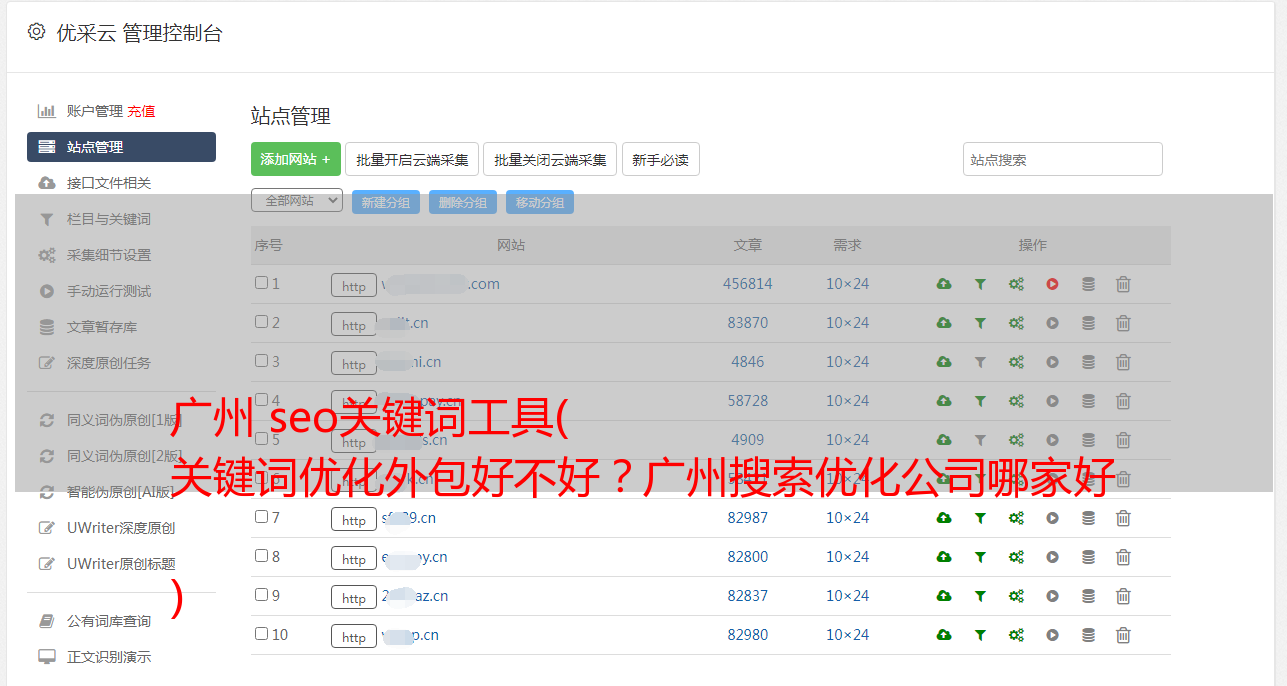This screenshot has width=1287, height=686.
Task: Click the 删除分组 button
Action: point(463,202)
